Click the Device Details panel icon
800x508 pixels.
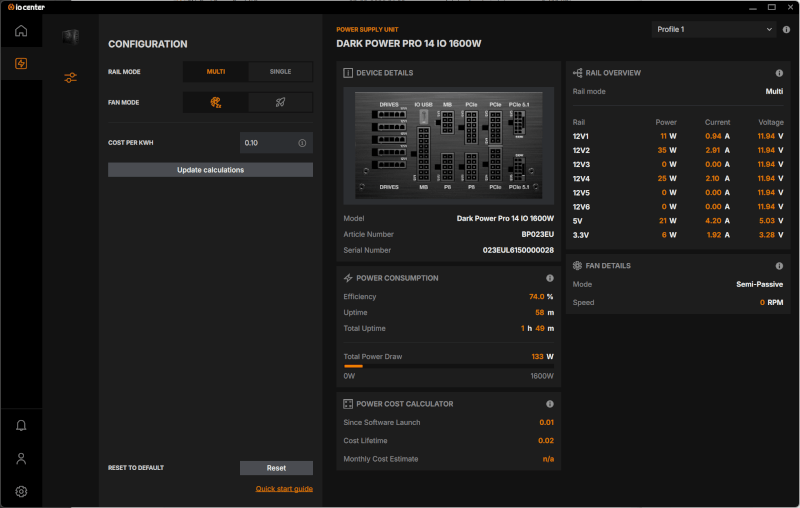pyautogui.click(x=348, y=73)
